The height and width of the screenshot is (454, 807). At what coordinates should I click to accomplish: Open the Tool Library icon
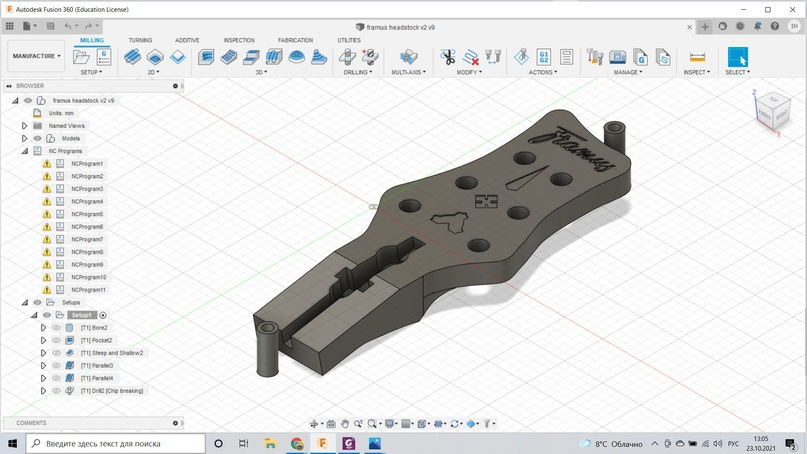coord(595,57)
